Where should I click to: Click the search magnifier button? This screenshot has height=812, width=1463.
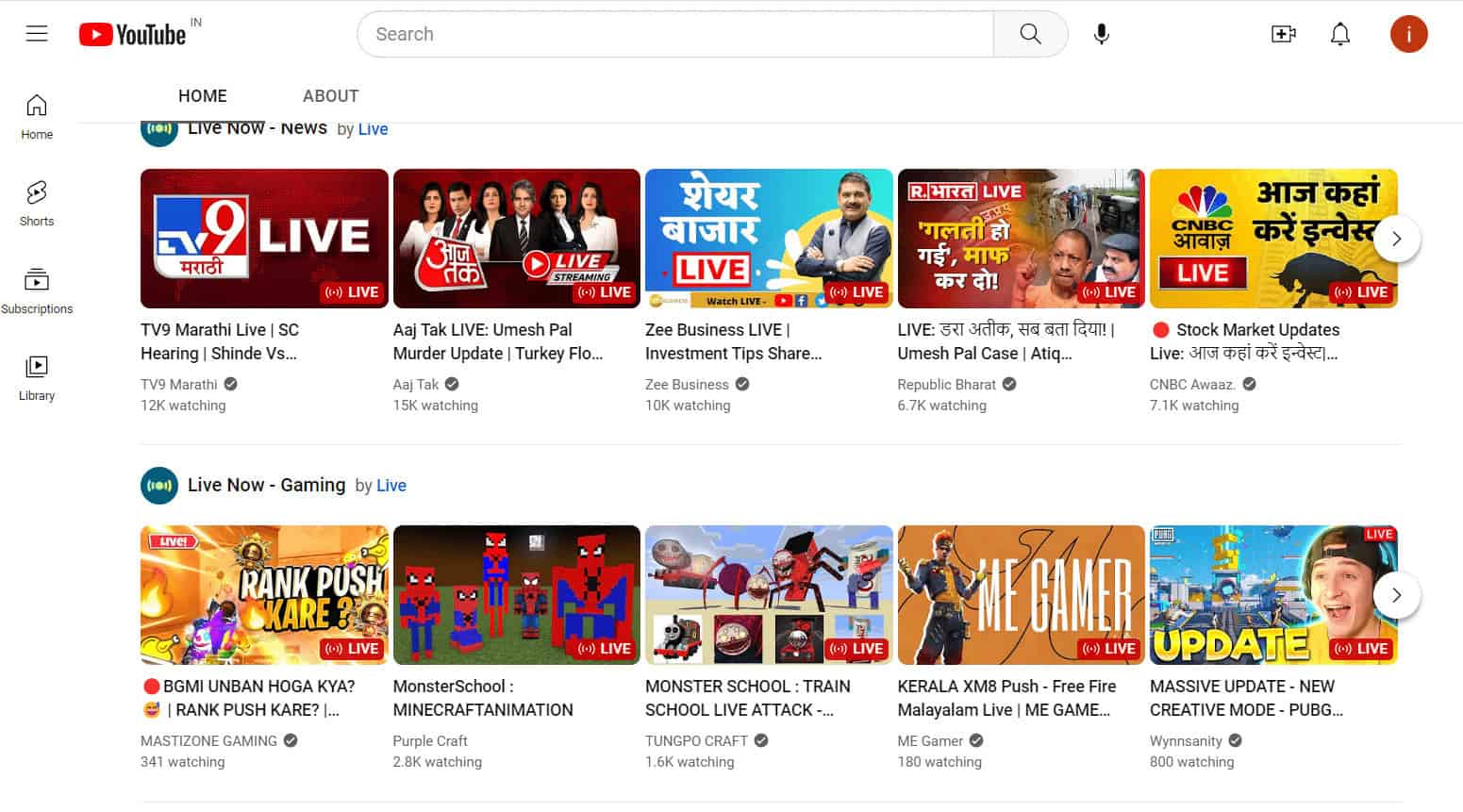click(1031, 33)
